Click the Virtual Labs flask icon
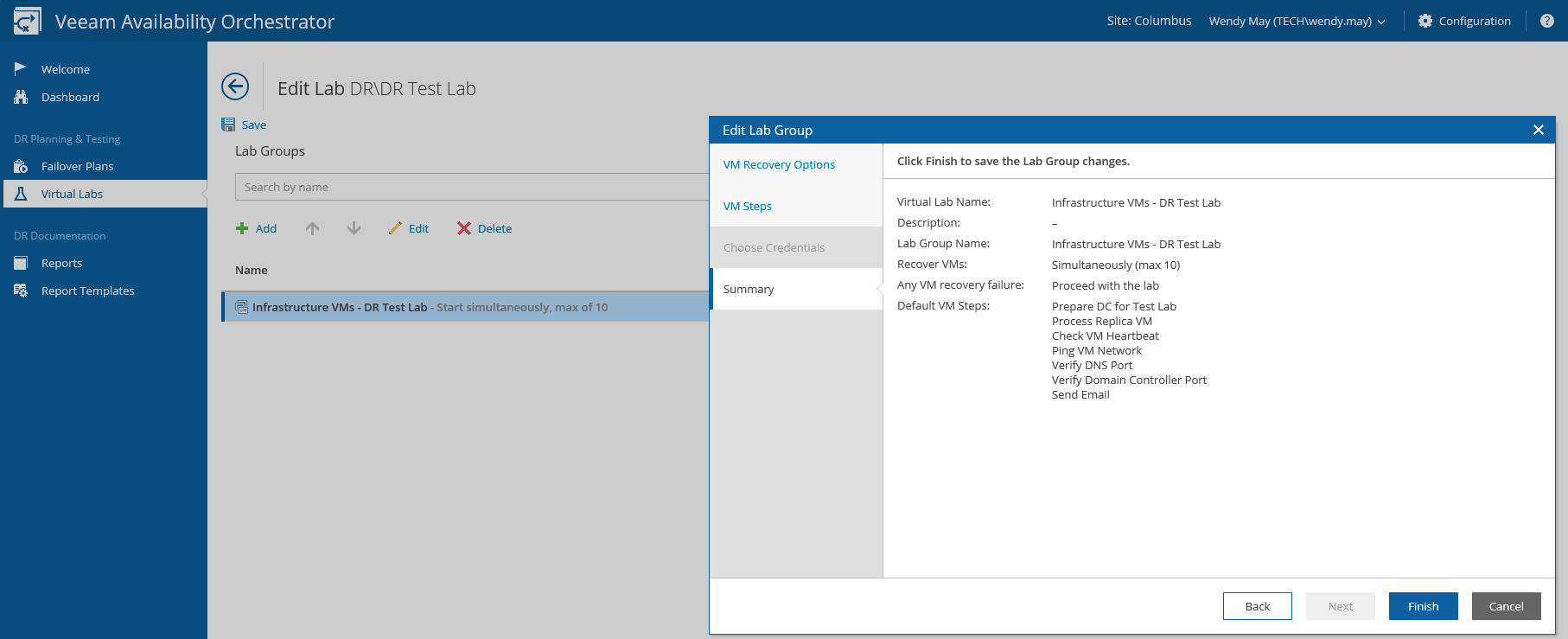This screenshot has width=1568, height=639. coord(21,194)
